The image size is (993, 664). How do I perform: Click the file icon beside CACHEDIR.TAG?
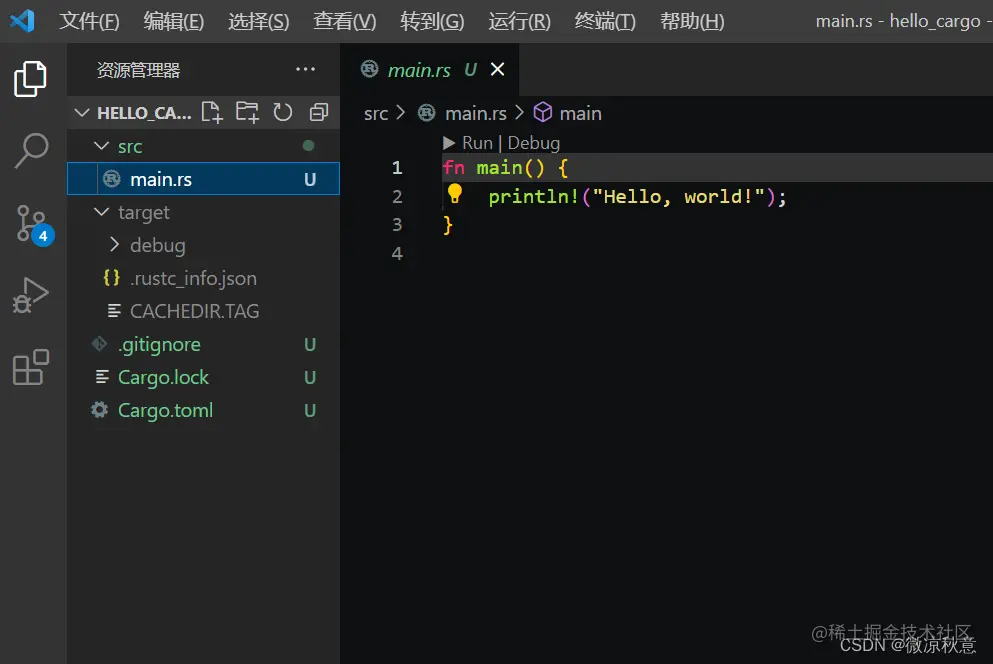[x=114, y=311]
